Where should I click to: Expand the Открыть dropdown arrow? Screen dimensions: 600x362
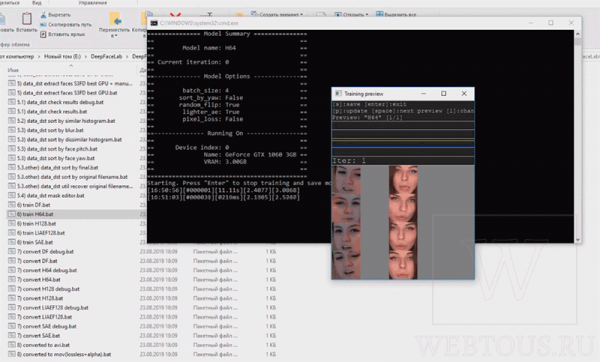367,15
